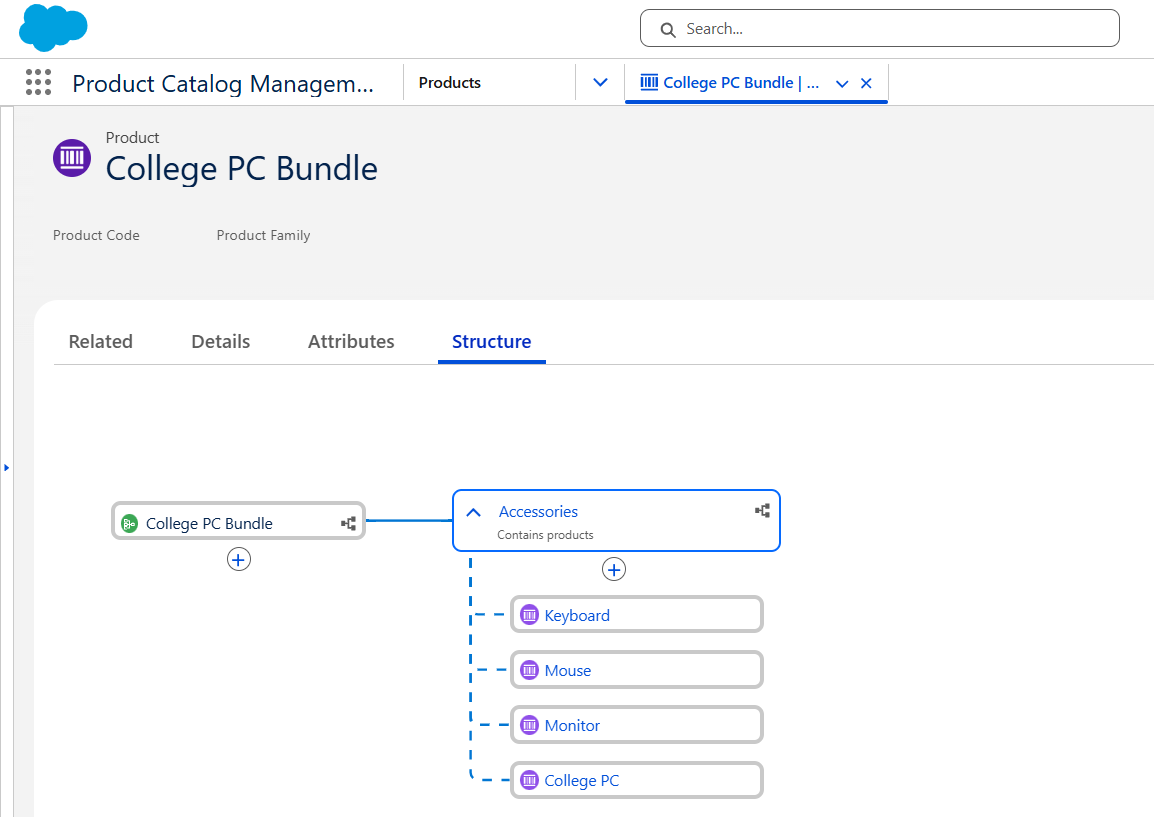Click plus button below Accessories group

pyautogui.click(x=614, y=569)
